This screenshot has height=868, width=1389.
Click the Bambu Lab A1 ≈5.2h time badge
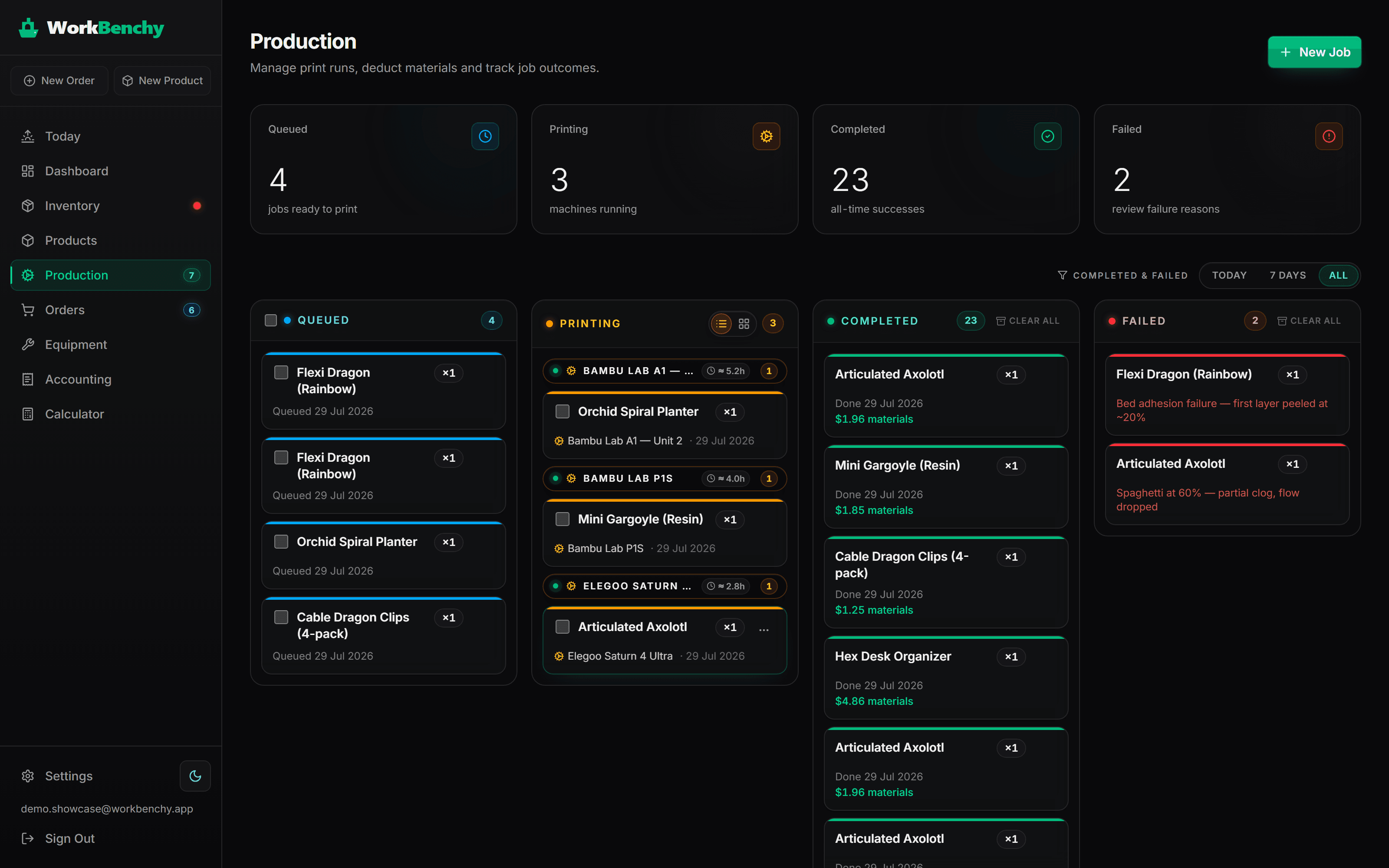point(725,371)
